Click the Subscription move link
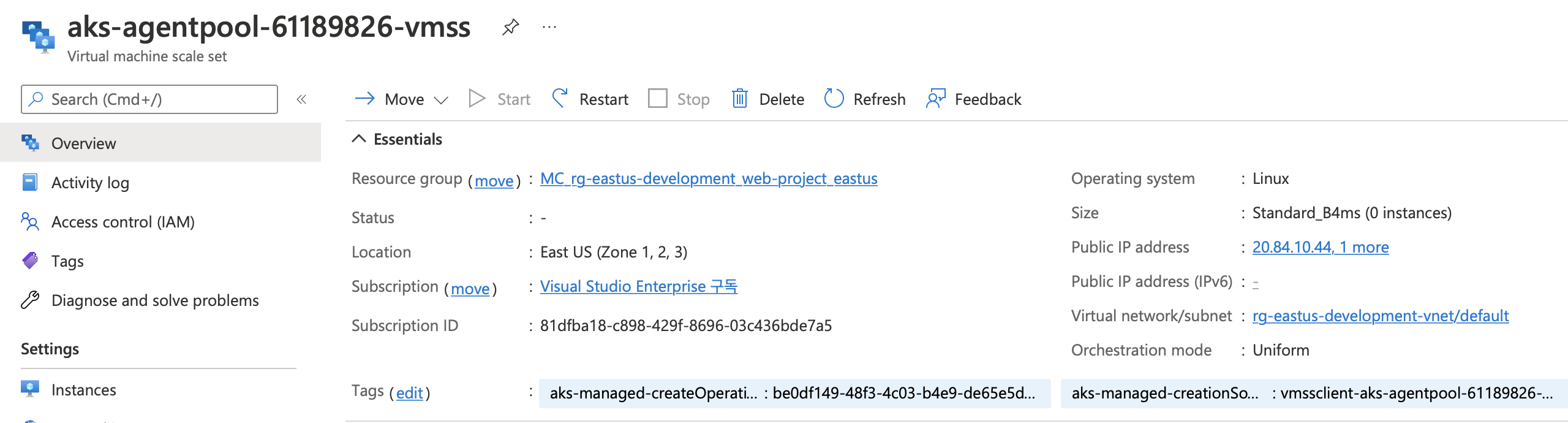 coord(470,289)
